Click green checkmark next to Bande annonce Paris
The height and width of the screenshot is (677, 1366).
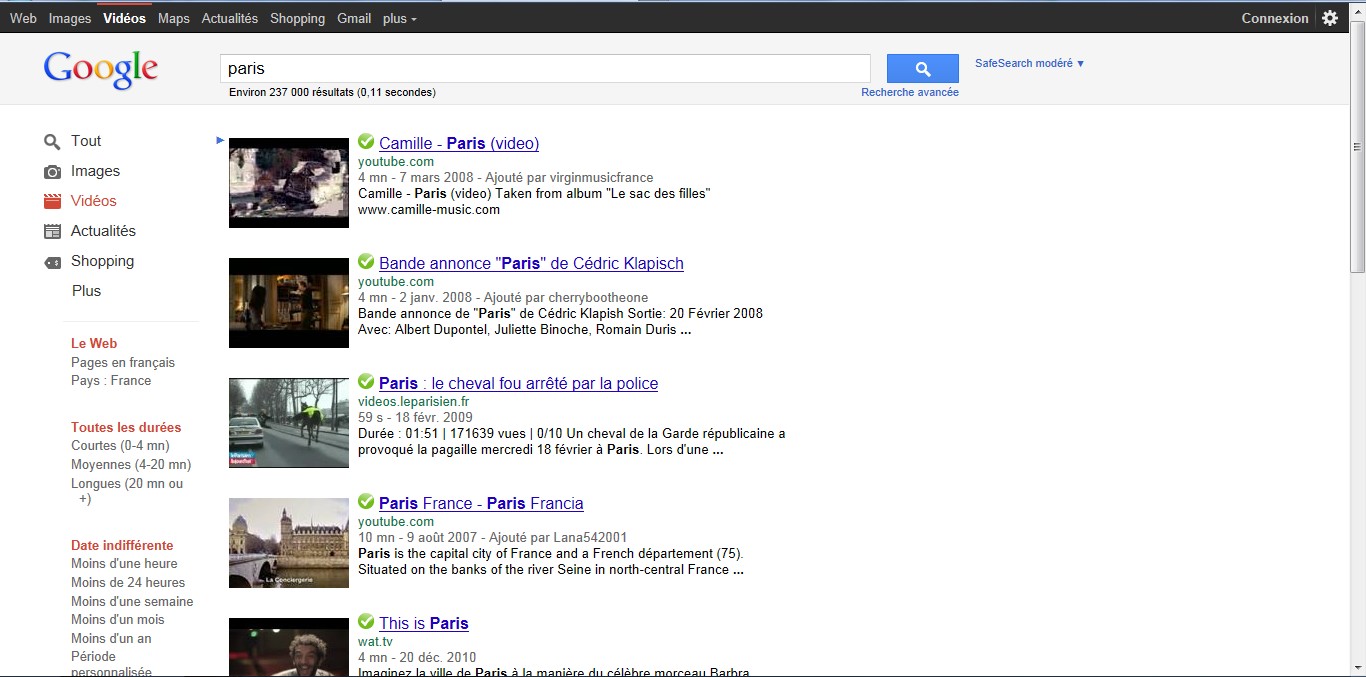[366, 262]
